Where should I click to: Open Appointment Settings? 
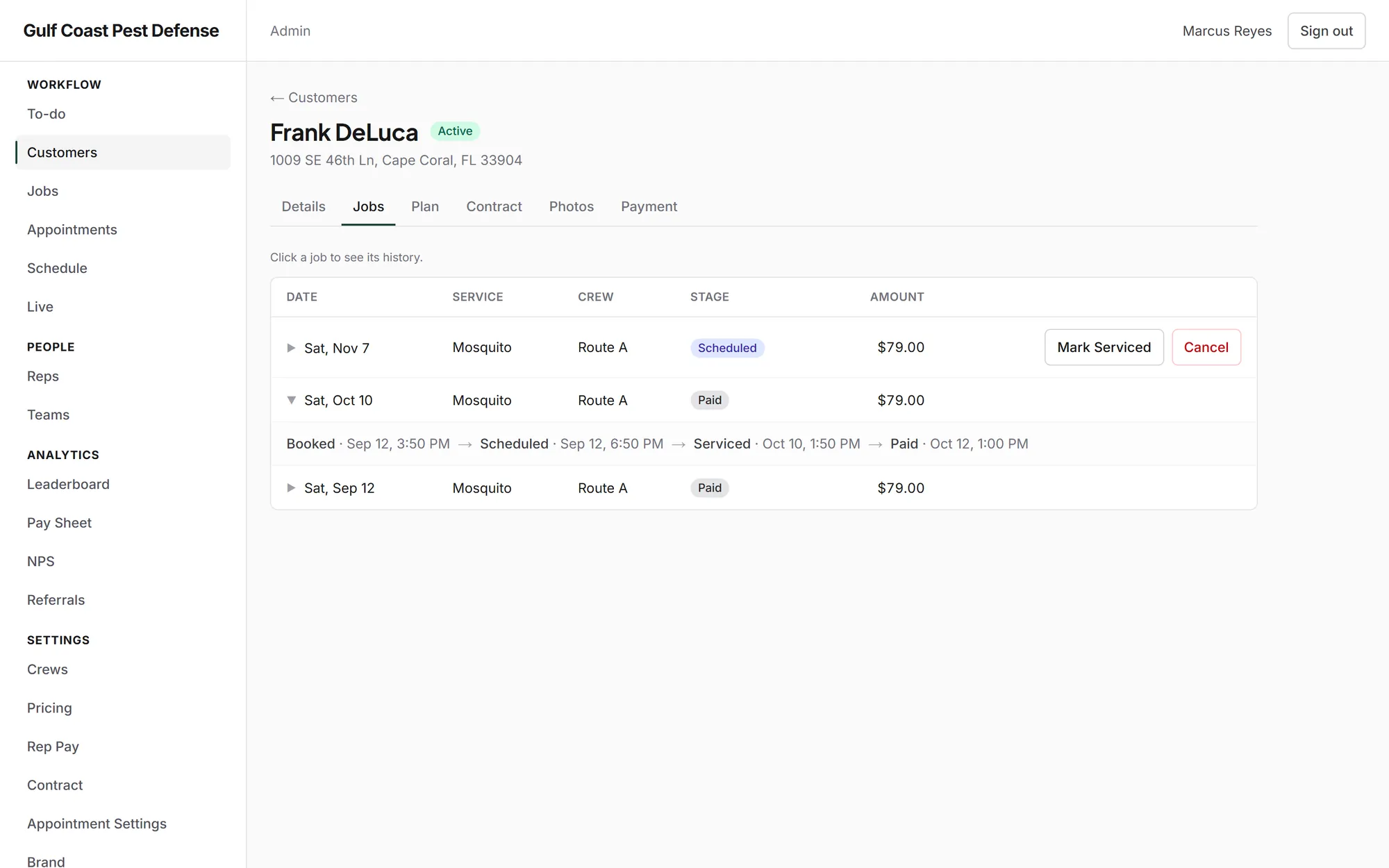(x=123, y=824)
